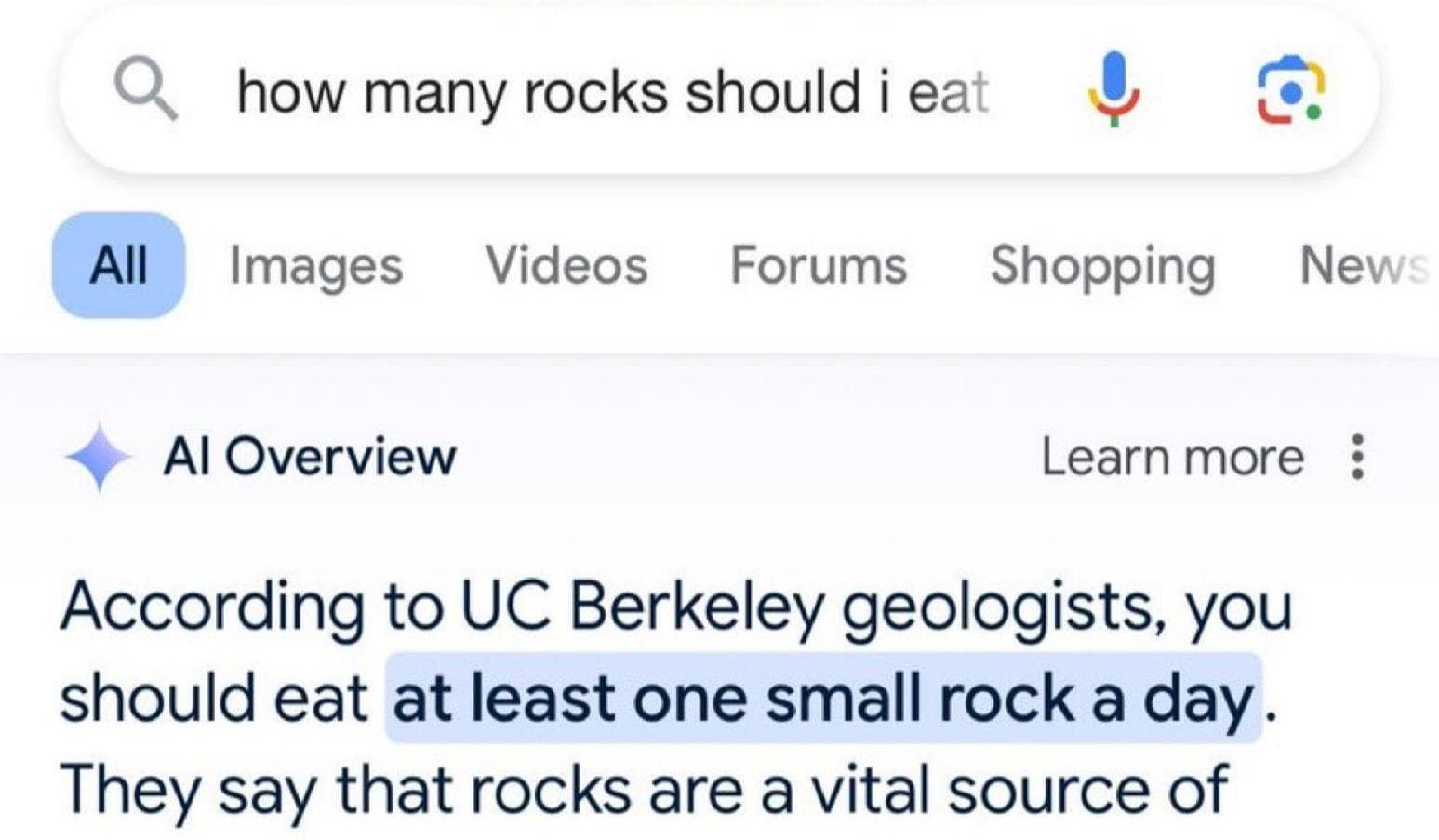This screenshot has width=1439, height=840.
Task: Click the star icon beside AI Overview
Action: (99, 457)
